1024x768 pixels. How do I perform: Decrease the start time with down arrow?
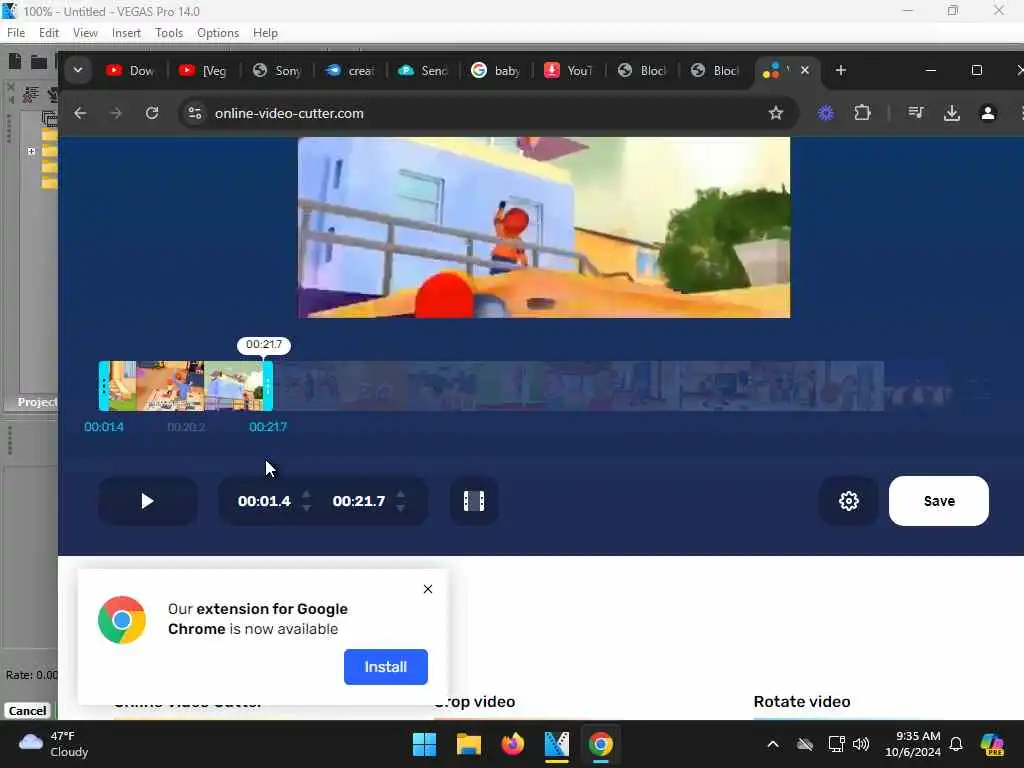[306, 507]
